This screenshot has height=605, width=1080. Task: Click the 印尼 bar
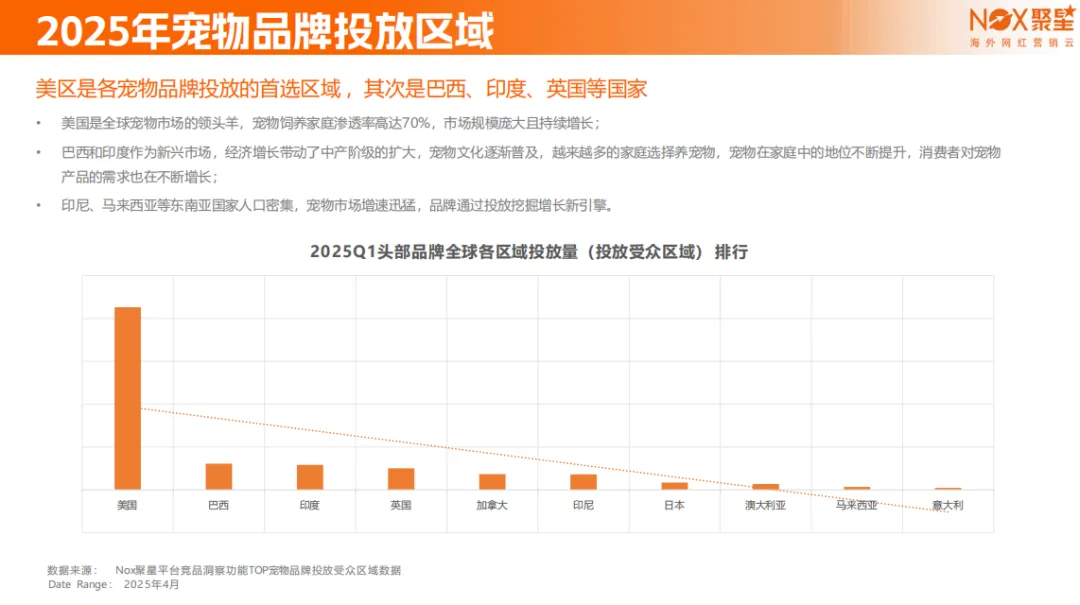point(583,482)
